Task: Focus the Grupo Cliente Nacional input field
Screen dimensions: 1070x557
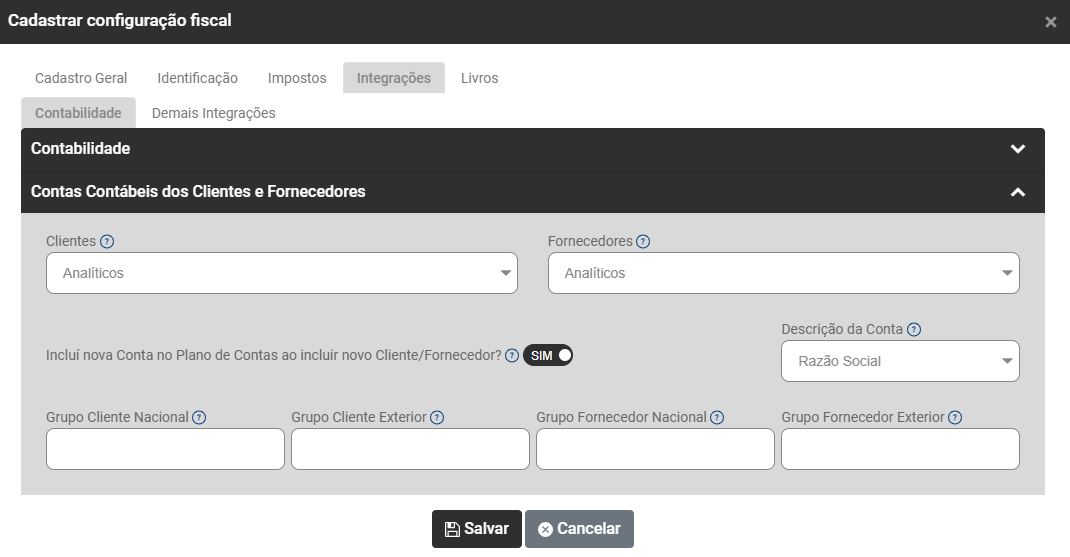Action: (165, 450)
